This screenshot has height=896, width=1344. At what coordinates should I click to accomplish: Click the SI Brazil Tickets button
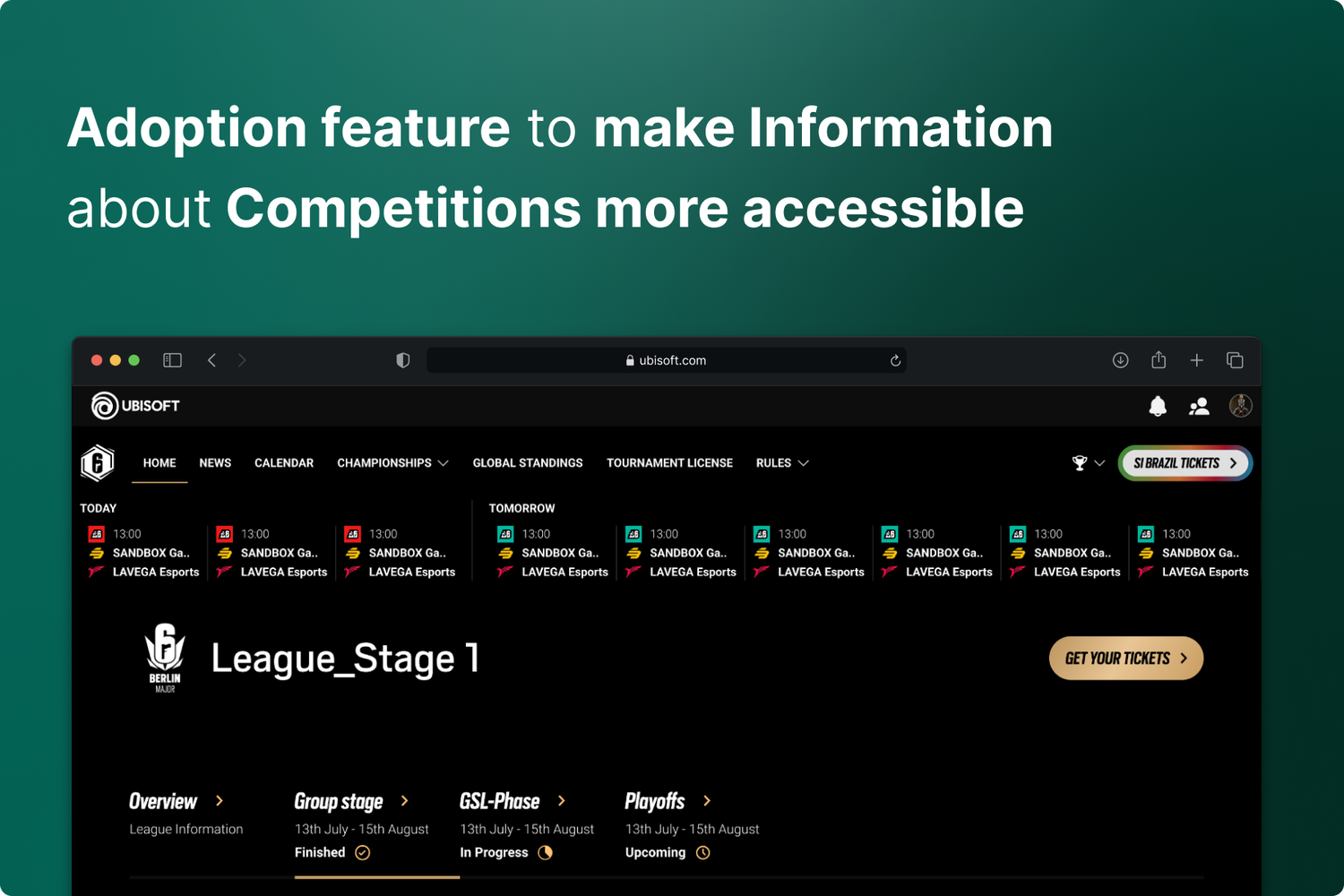(x=1185, y=463)
